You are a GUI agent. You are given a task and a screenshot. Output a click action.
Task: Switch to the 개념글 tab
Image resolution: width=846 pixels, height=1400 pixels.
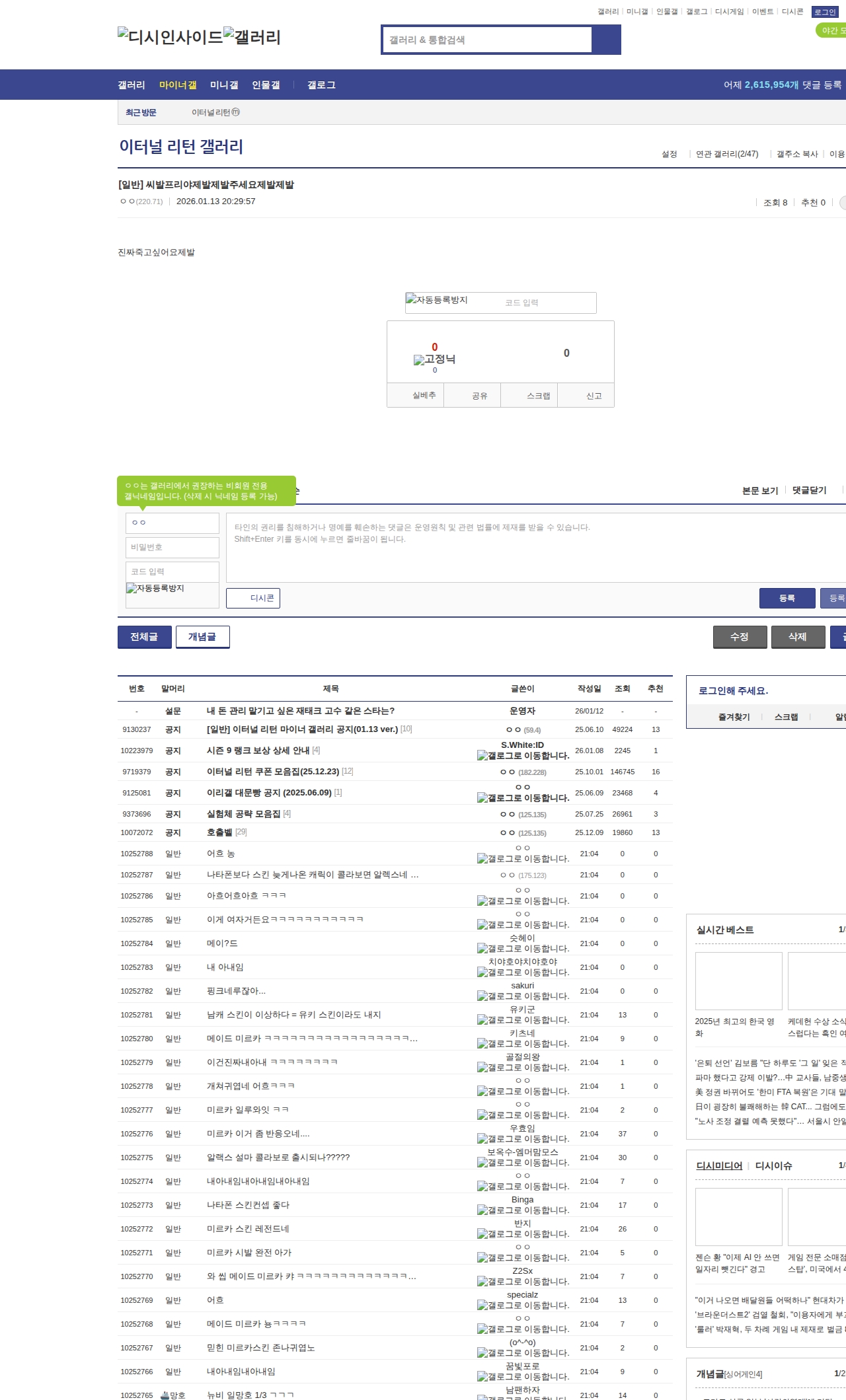[202, 637]
